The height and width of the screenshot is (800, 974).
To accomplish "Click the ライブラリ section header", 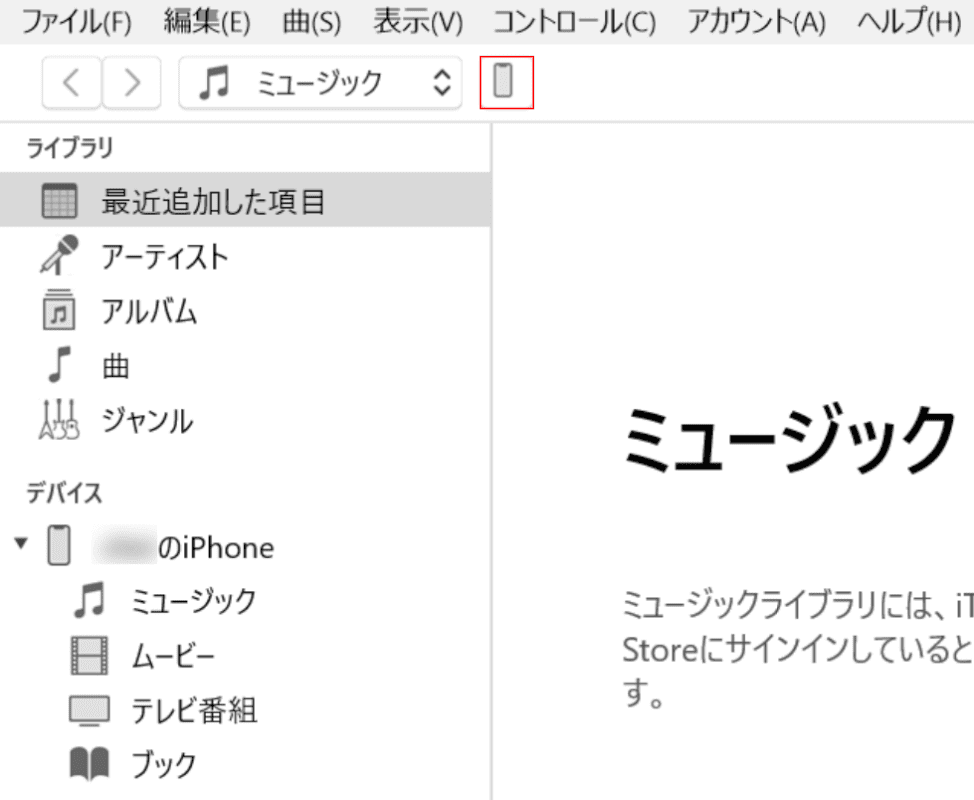I will 70,148.
